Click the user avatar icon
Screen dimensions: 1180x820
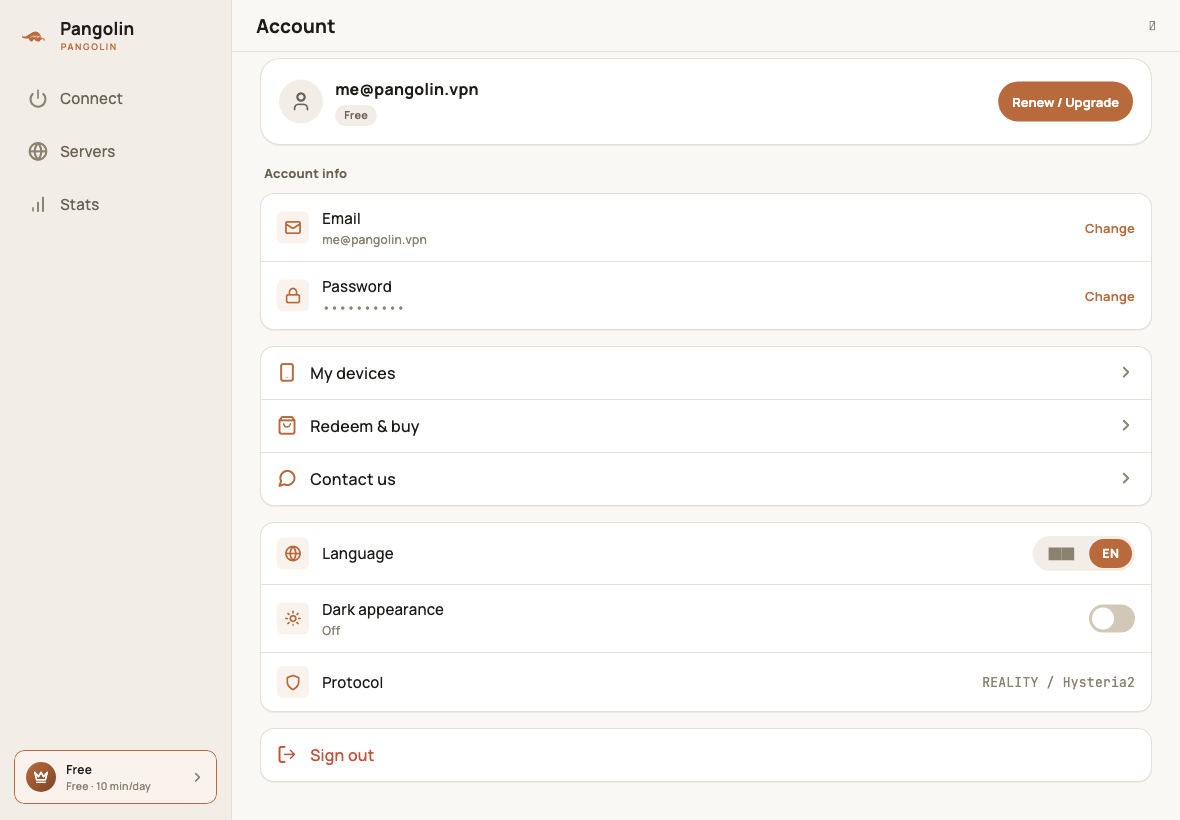[x=301, y=102]
